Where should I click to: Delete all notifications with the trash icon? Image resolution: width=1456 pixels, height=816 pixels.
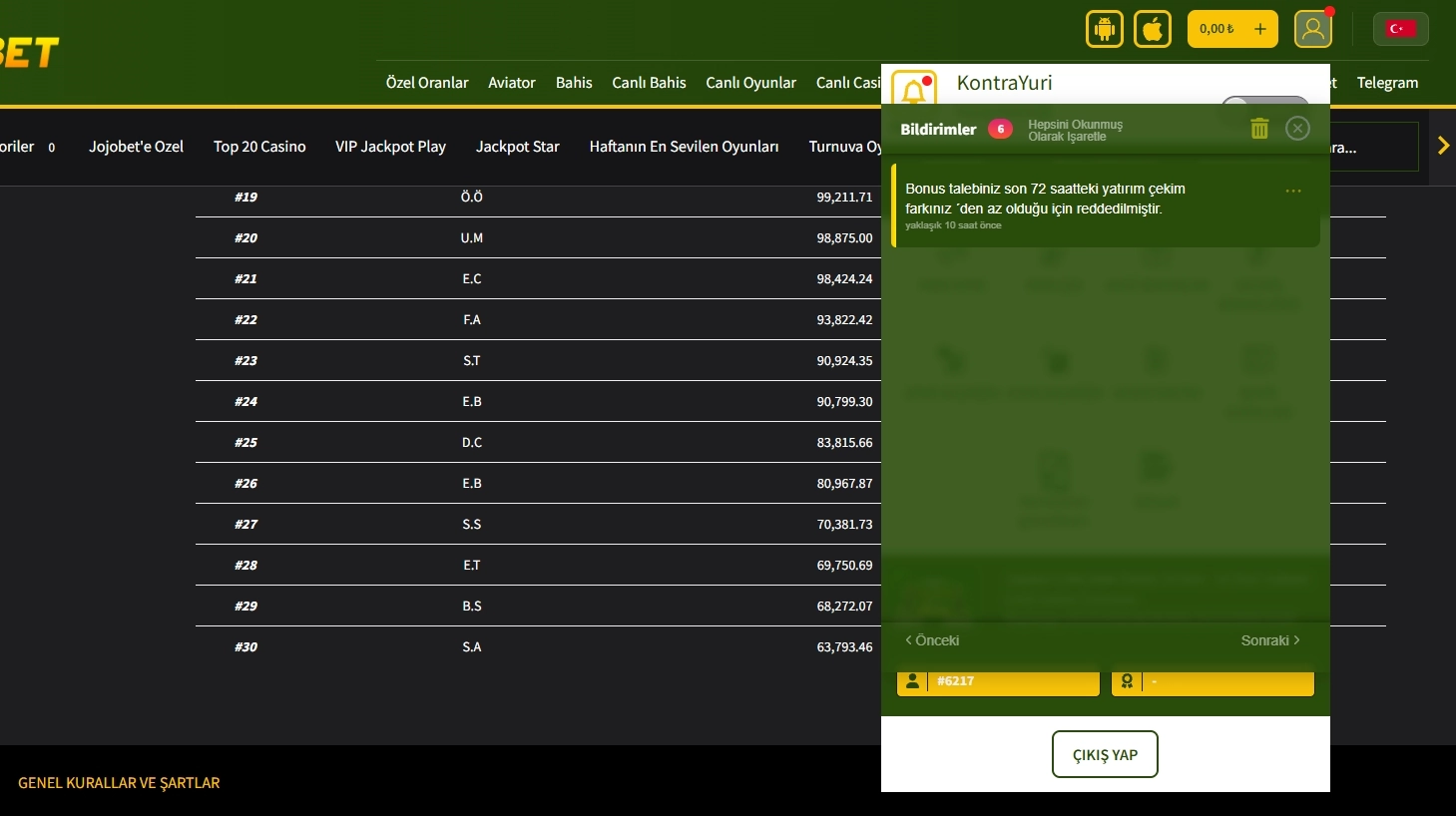1259,128
